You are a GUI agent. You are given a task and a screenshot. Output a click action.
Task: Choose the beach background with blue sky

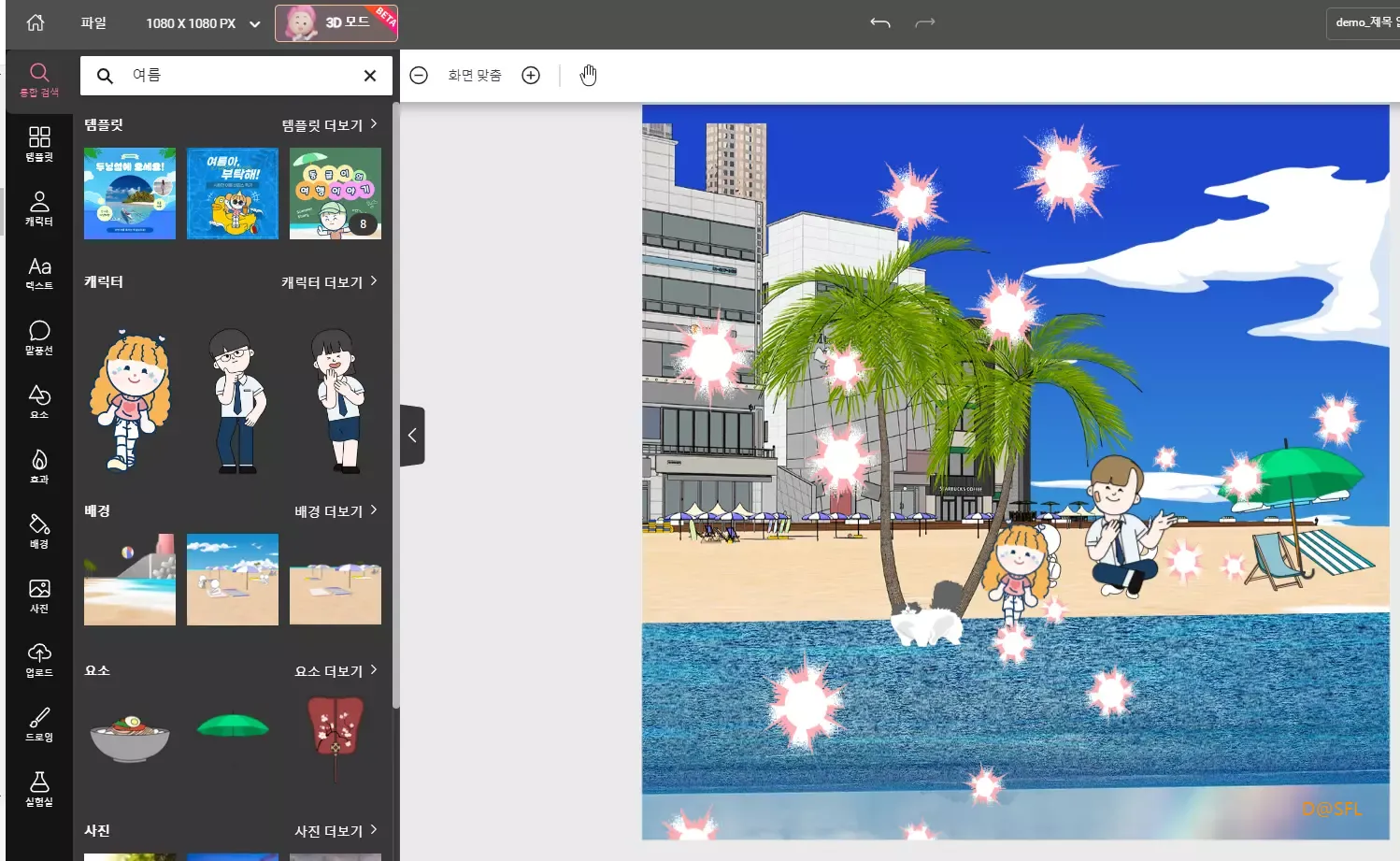[233, 580]
